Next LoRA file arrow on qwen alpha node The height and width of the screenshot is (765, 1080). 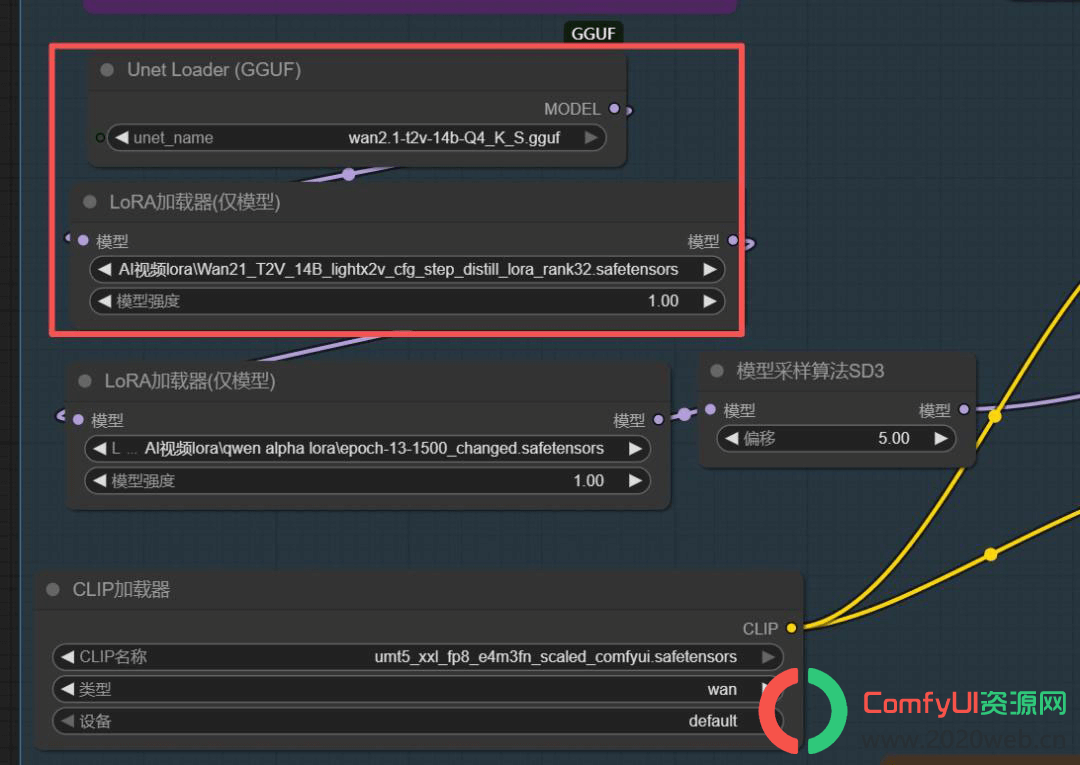(635, 449)
